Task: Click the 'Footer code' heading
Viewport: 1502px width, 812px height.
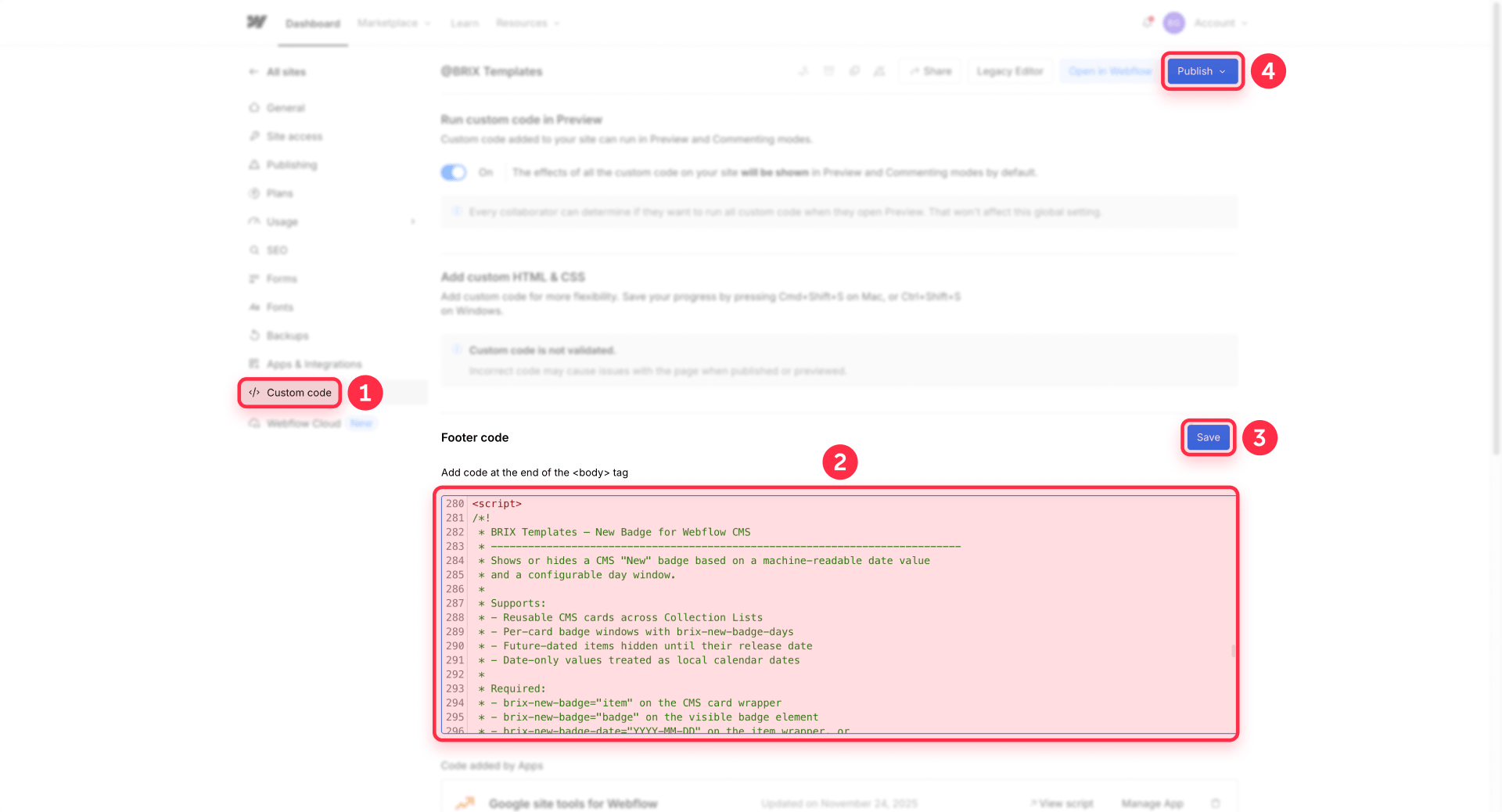Action: point(475,437)
